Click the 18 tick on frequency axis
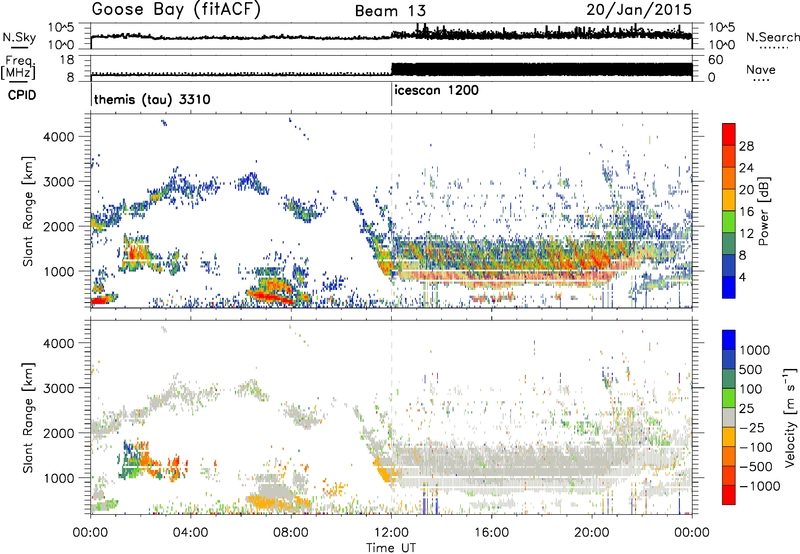Image resolution: width=800 pixels, height=554 pixels. click(67, 60)
